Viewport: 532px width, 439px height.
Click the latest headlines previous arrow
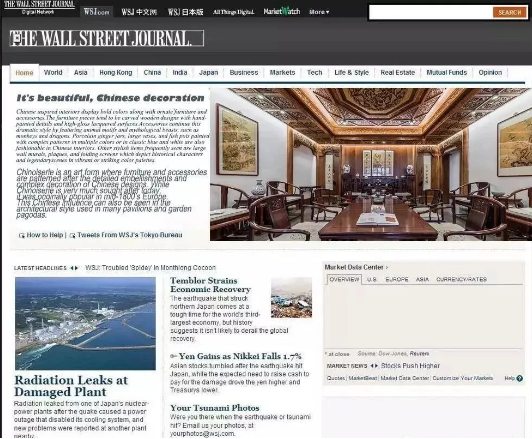coord(72,268)
